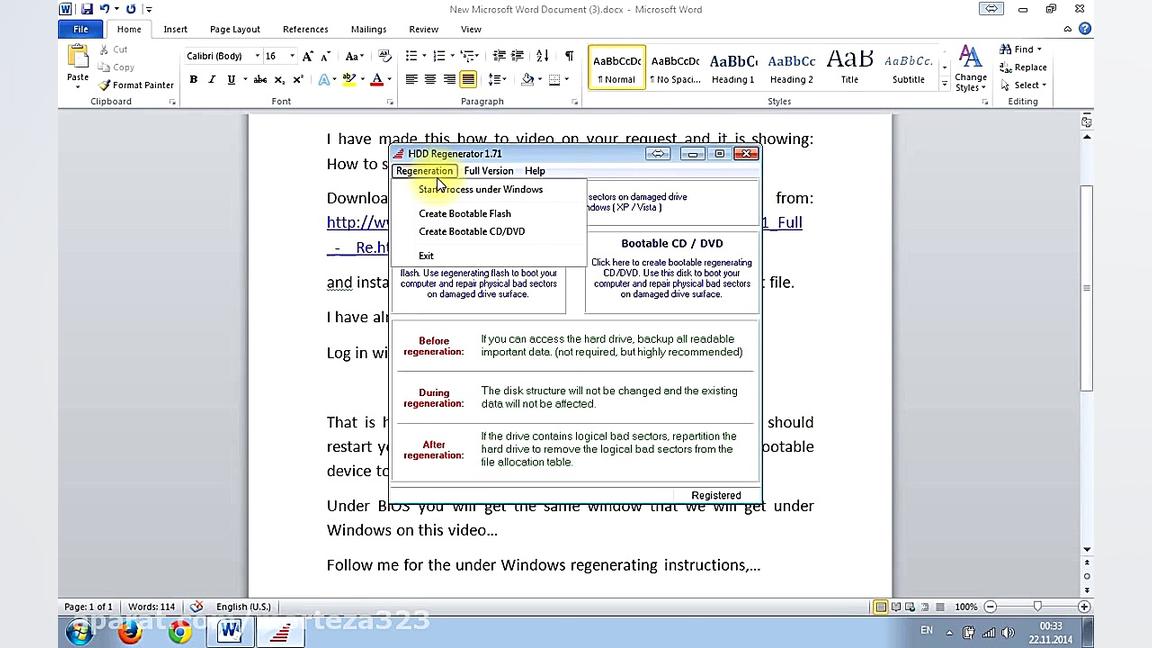Toggle Align Text Right
This screenshot has width=1152, height=648.
(x=450, y=79)
